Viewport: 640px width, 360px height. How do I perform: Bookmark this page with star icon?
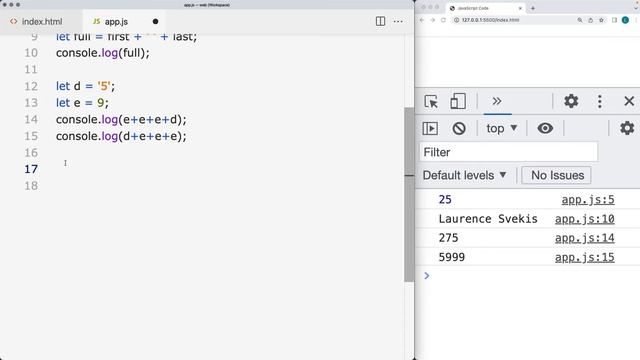(601, 20)
